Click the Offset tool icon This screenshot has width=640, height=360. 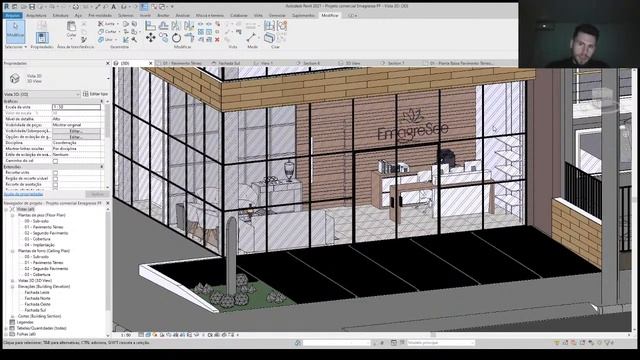(163, 26)
